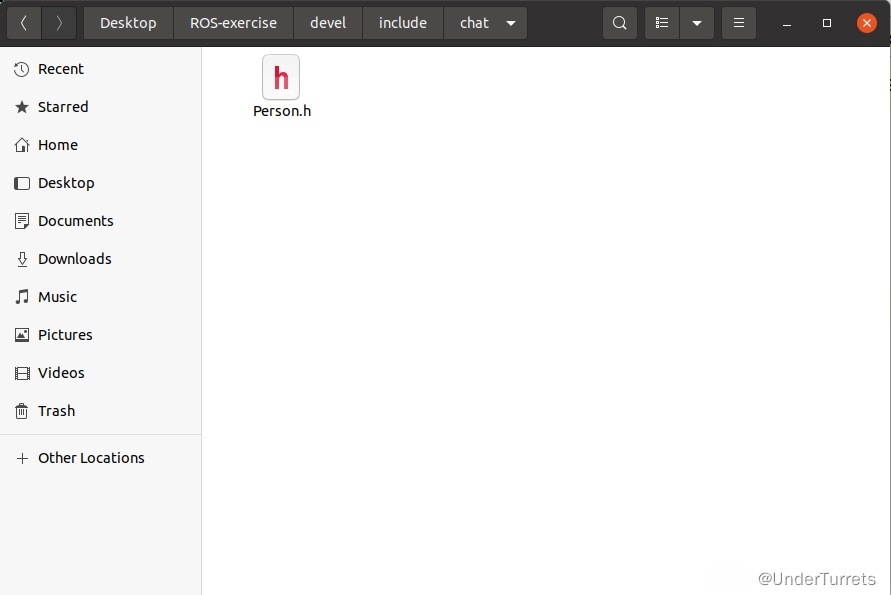Image resolution: width=891 pixels, height=595 pixels.
Task: Expand the chat path dropdown arrow
Action: tap(511, 23)
